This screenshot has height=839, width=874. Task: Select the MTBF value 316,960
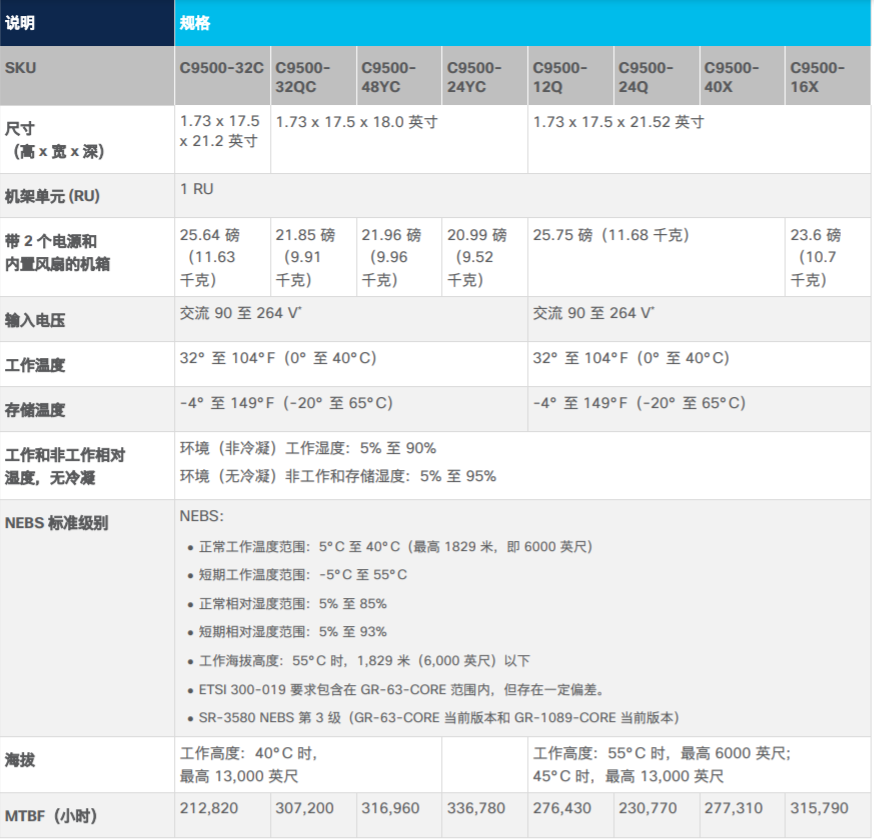pyautogui.click(x=390, y=808)
